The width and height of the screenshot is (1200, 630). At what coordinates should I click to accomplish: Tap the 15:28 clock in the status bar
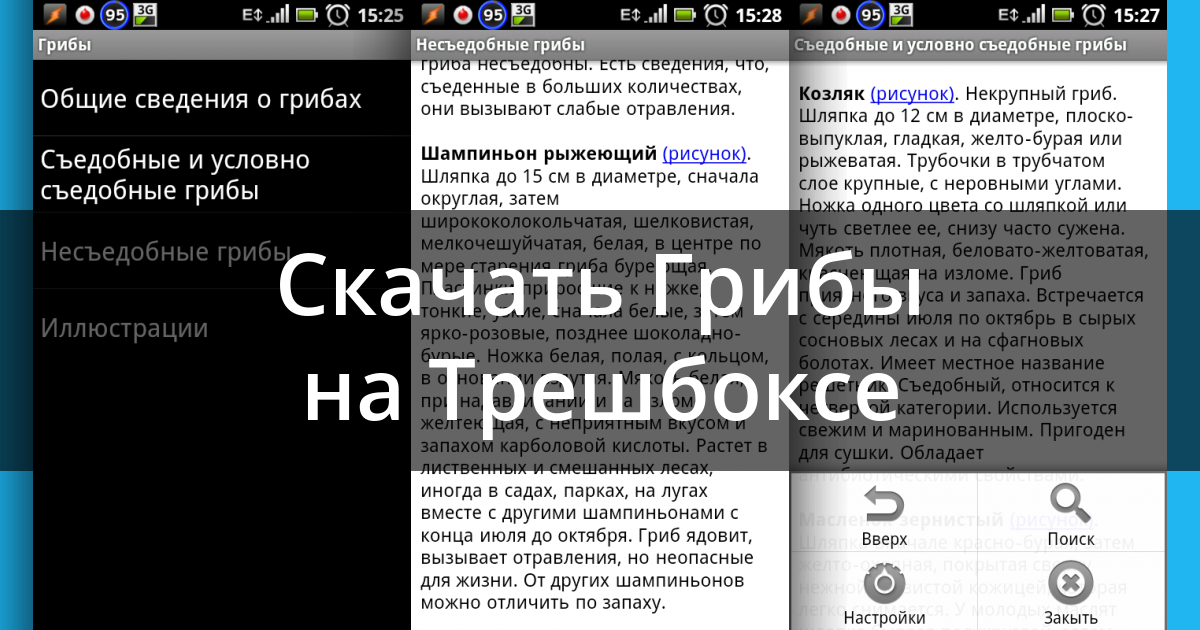[758, 15]
